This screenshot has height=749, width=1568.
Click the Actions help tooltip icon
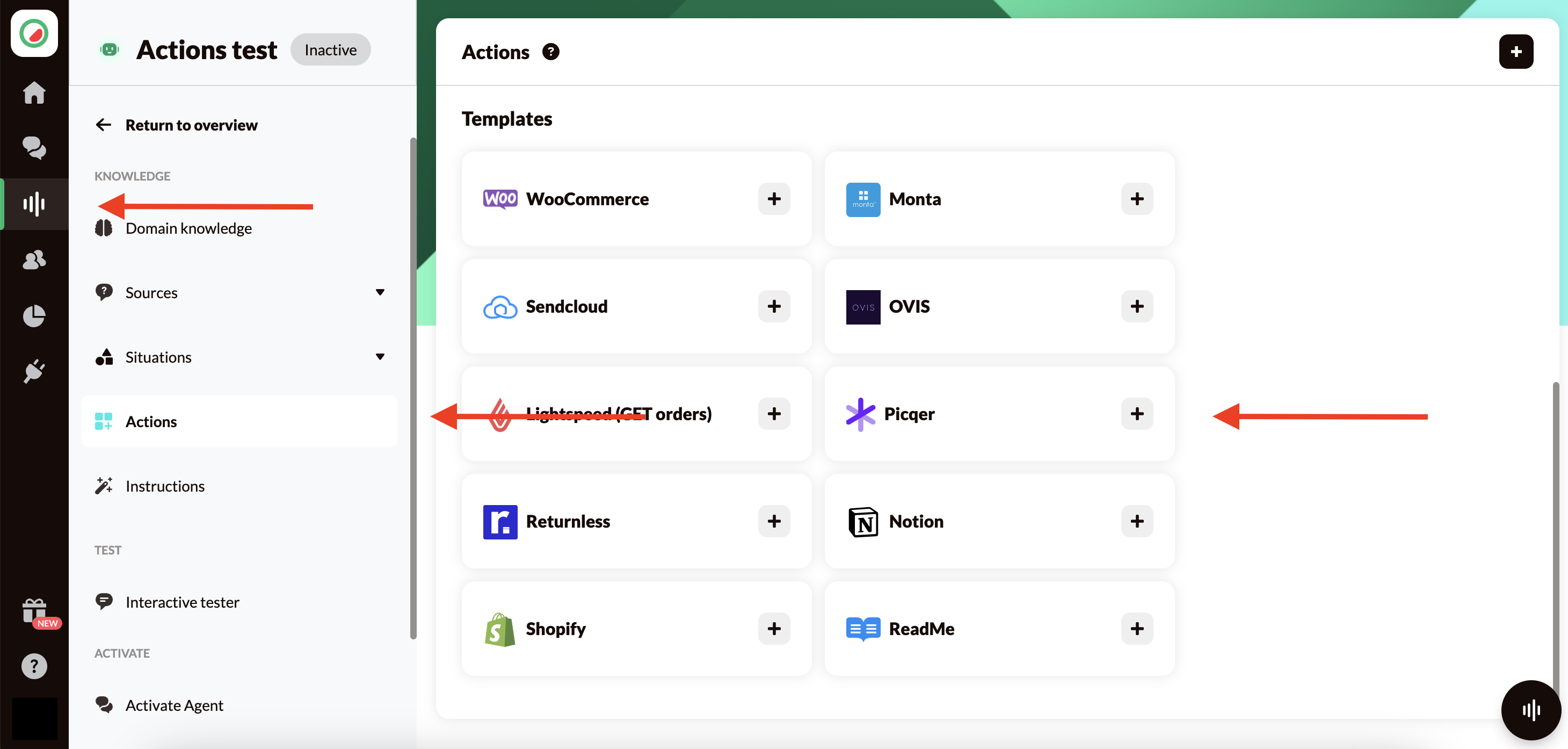pyautogui.click(x=550, y=52)
